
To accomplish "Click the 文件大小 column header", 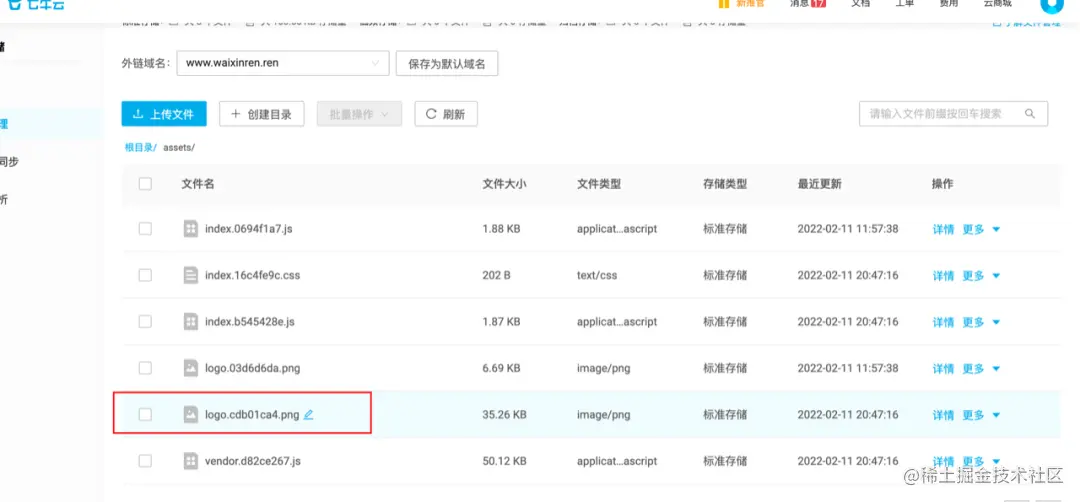I will point(505,184).
